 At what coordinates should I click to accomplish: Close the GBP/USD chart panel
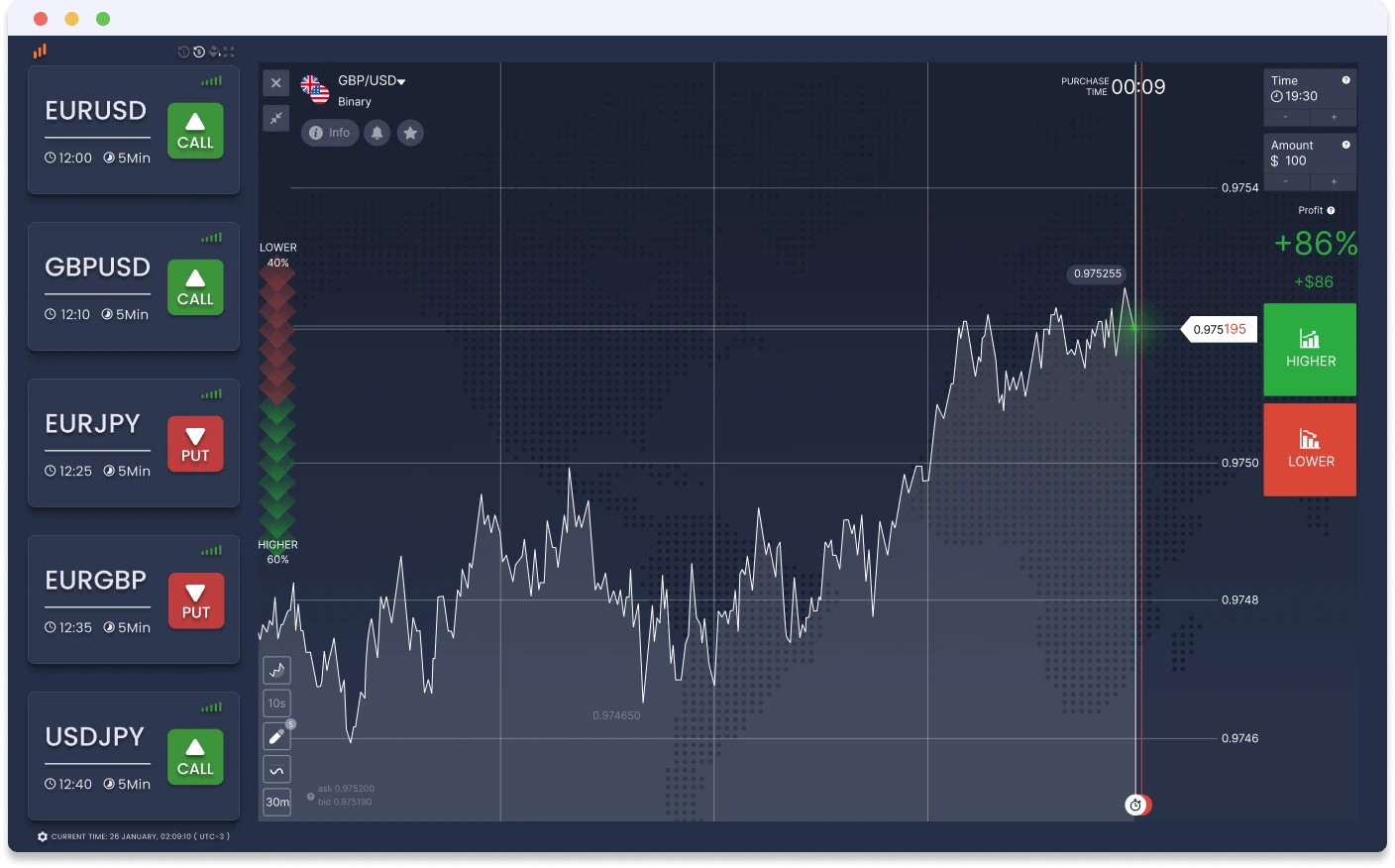pos(276,83)
